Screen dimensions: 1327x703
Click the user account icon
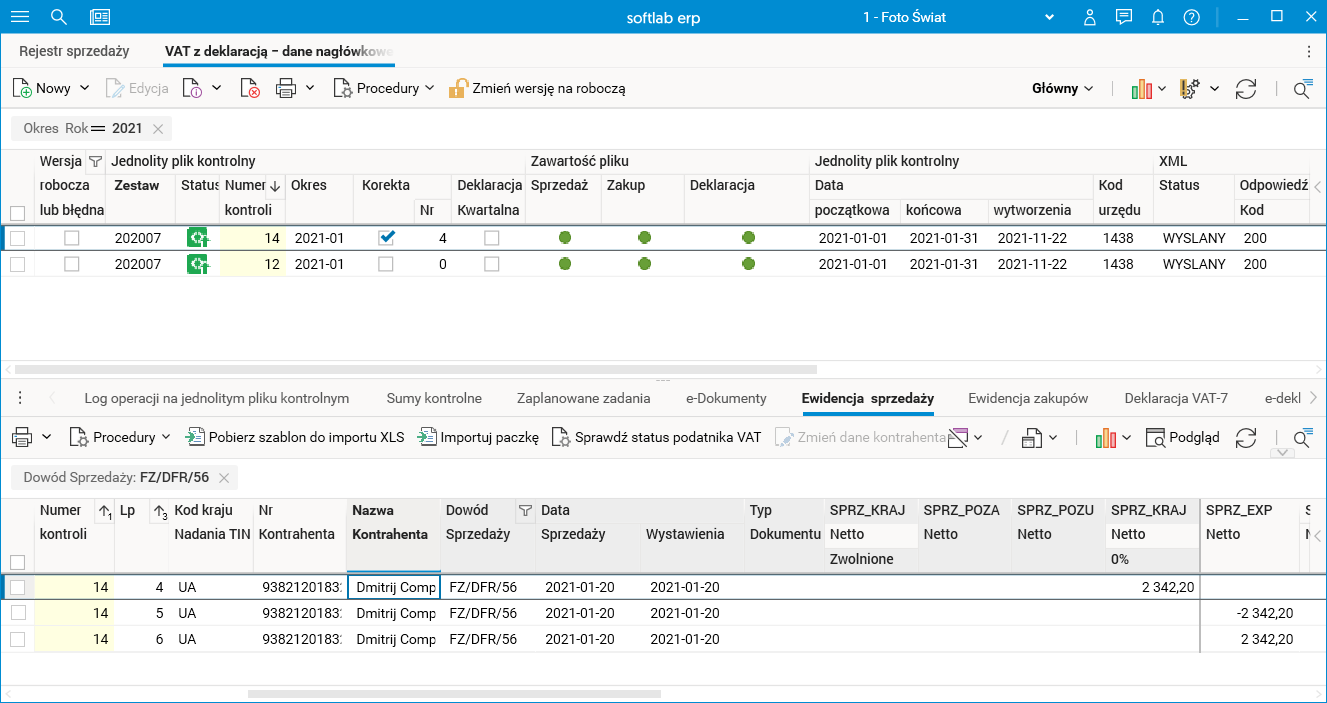coord(1091,17)
